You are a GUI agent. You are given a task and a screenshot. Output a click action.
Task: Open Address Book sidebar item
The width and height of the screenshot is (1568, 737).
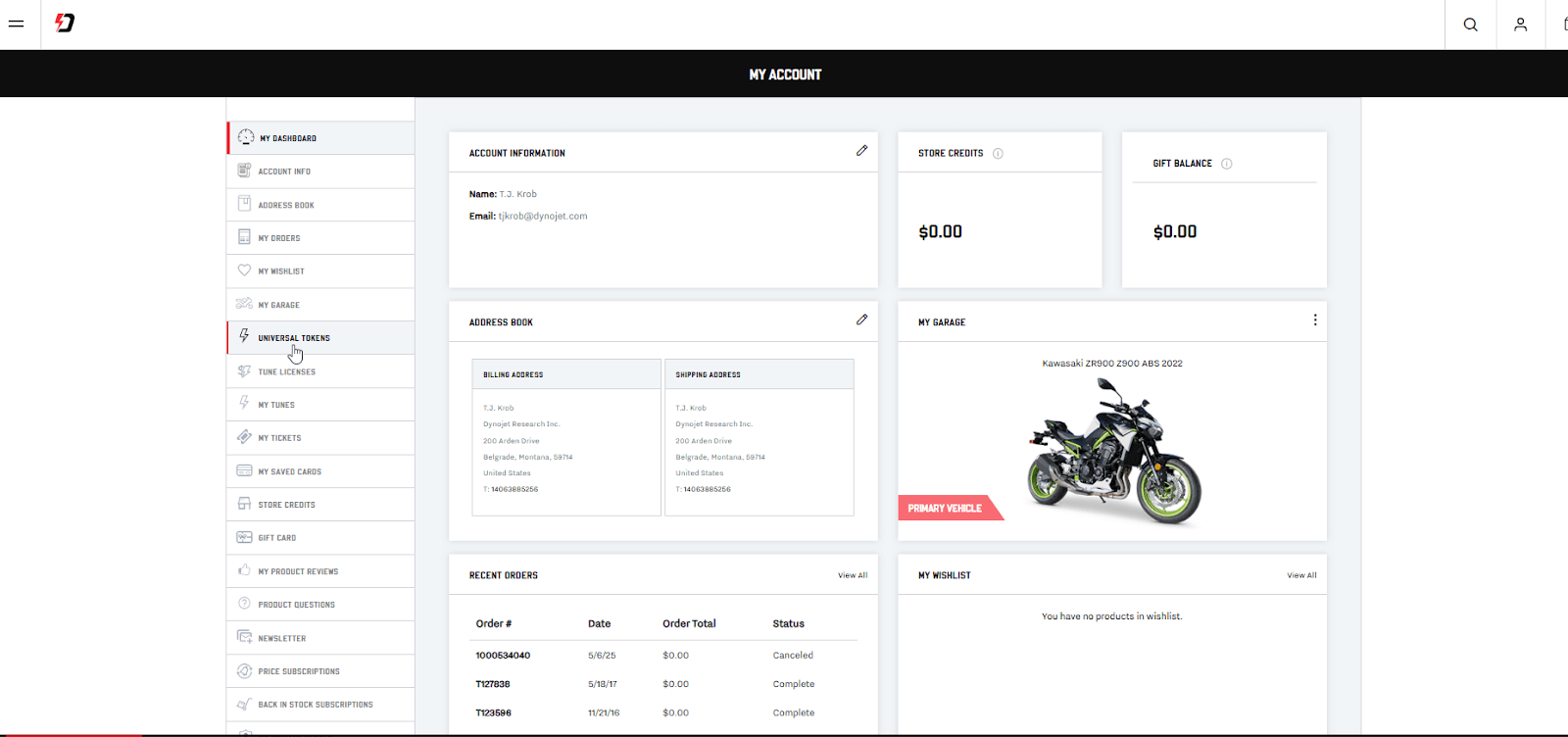tap(320, 205)
